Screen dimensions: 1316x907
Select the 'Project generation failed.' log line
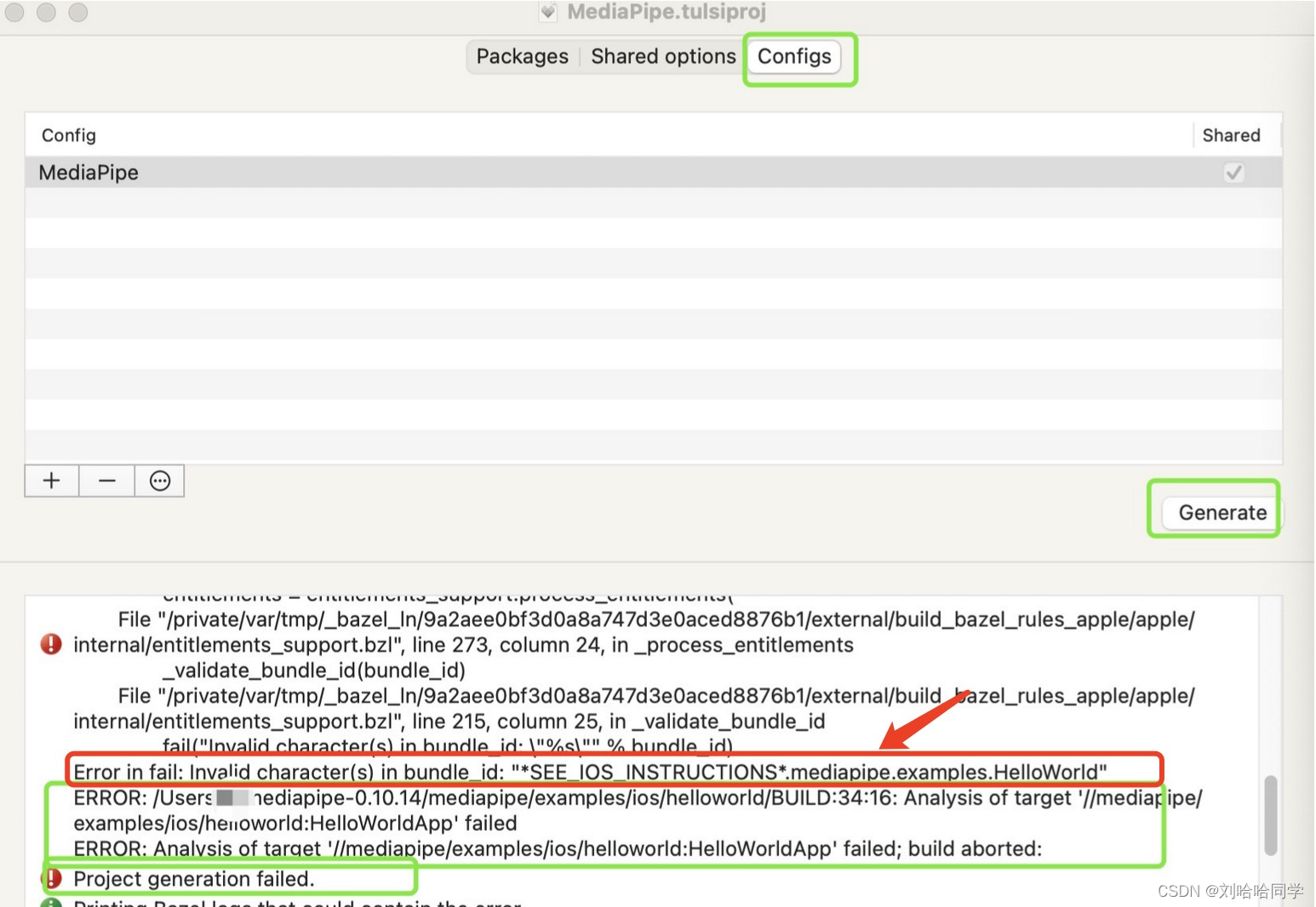[194, 879]
